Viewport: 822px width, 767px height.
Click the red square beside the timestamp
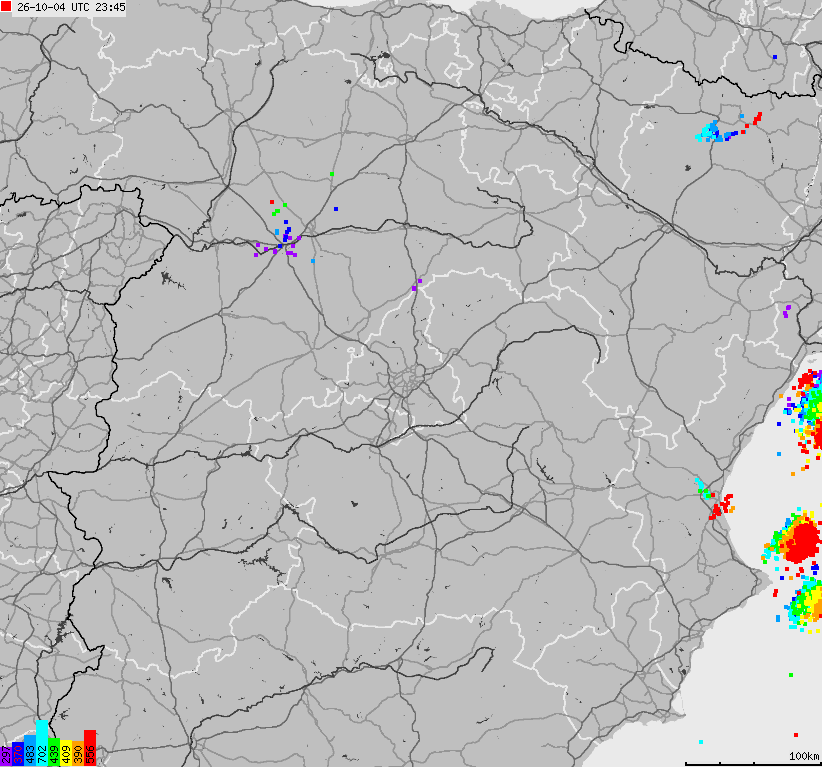[6, 7]
